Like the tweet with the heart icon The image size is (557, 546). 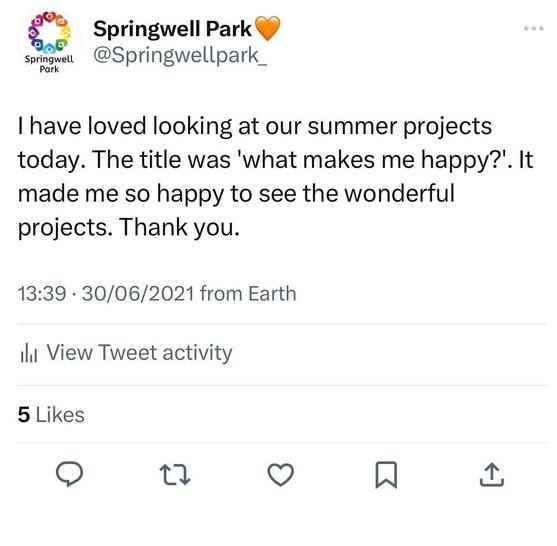coord(280,475)
